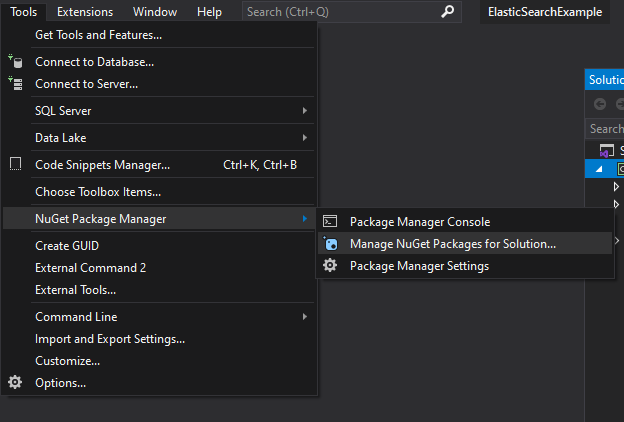This screenshot has width=624, height=422.
Task: Open Package Manager Console
Action: click(465, 221)
